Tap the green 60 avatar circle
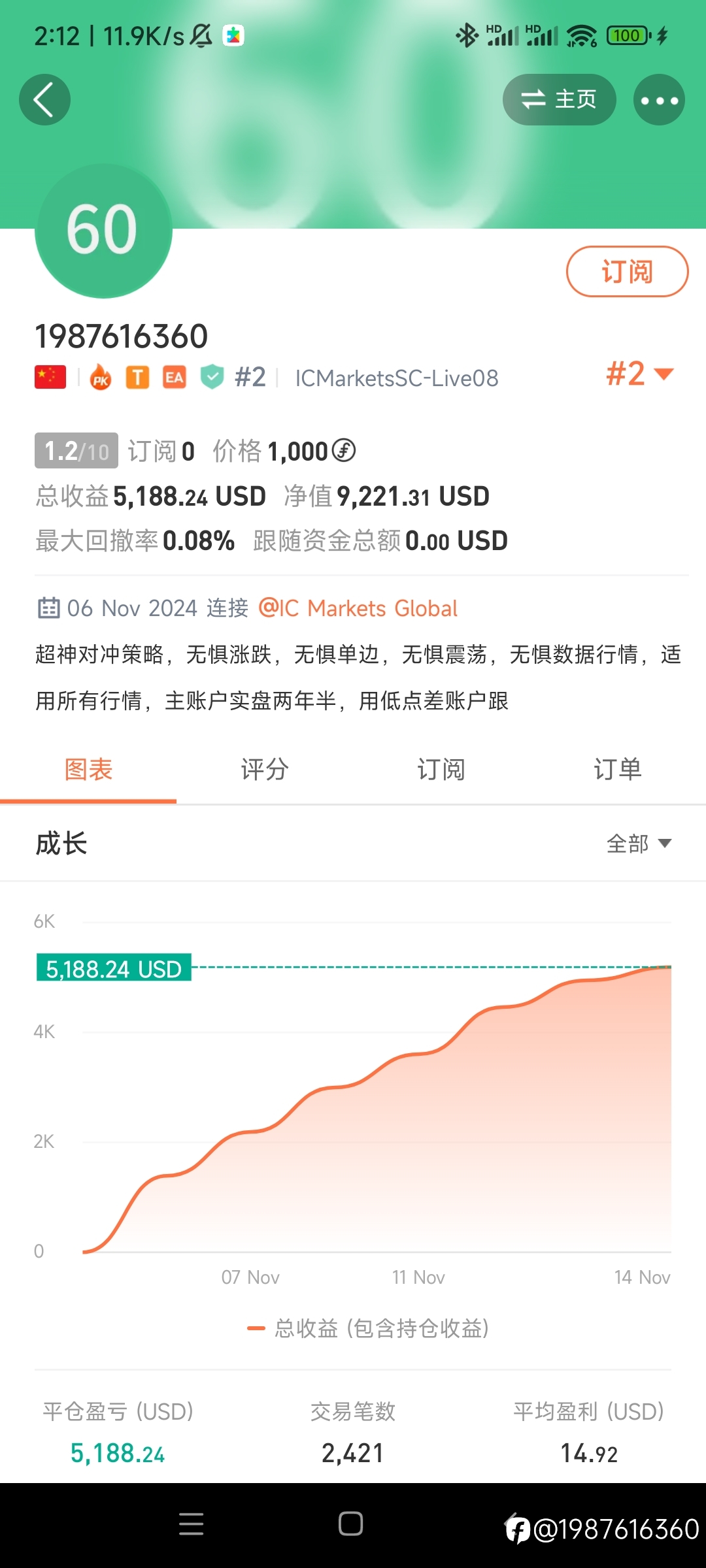The height and width of the screenshot is (1568, 706). [103, 231]
